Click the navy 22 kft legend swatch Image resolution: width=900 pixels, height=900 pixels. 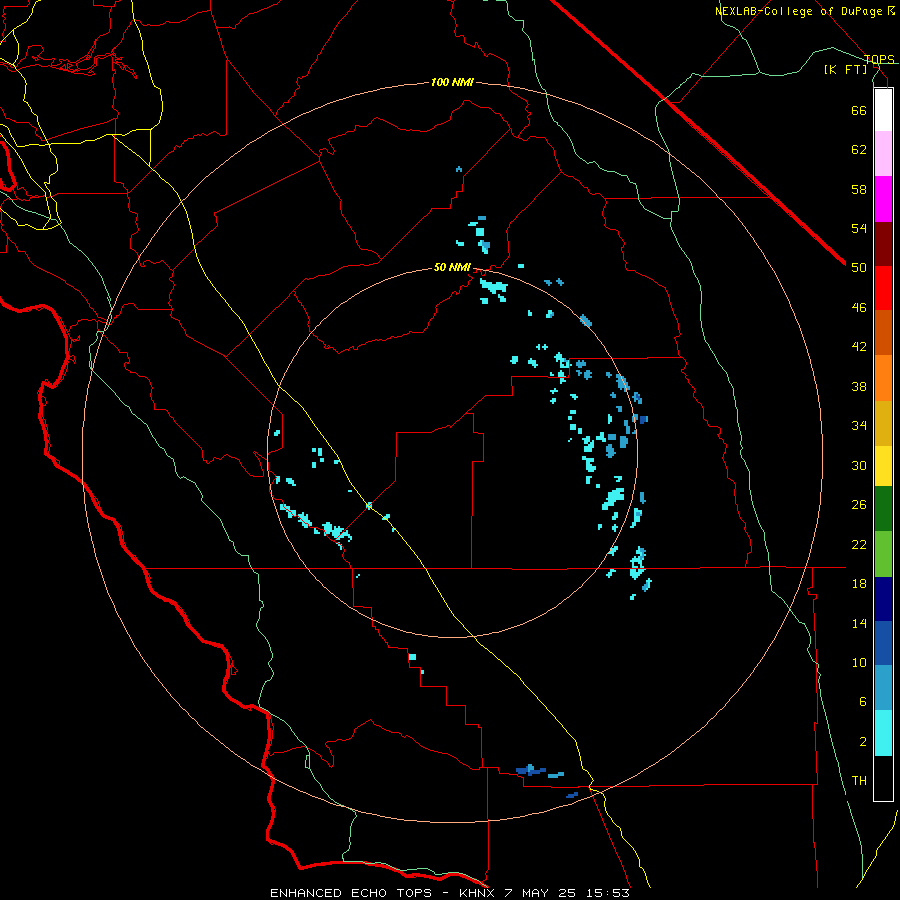883,599
